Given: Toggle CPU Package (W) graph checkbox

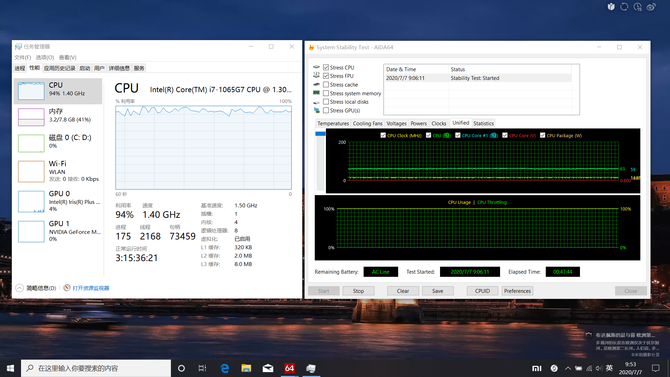Looking at the screenshot, I should [x=543, y=135].
